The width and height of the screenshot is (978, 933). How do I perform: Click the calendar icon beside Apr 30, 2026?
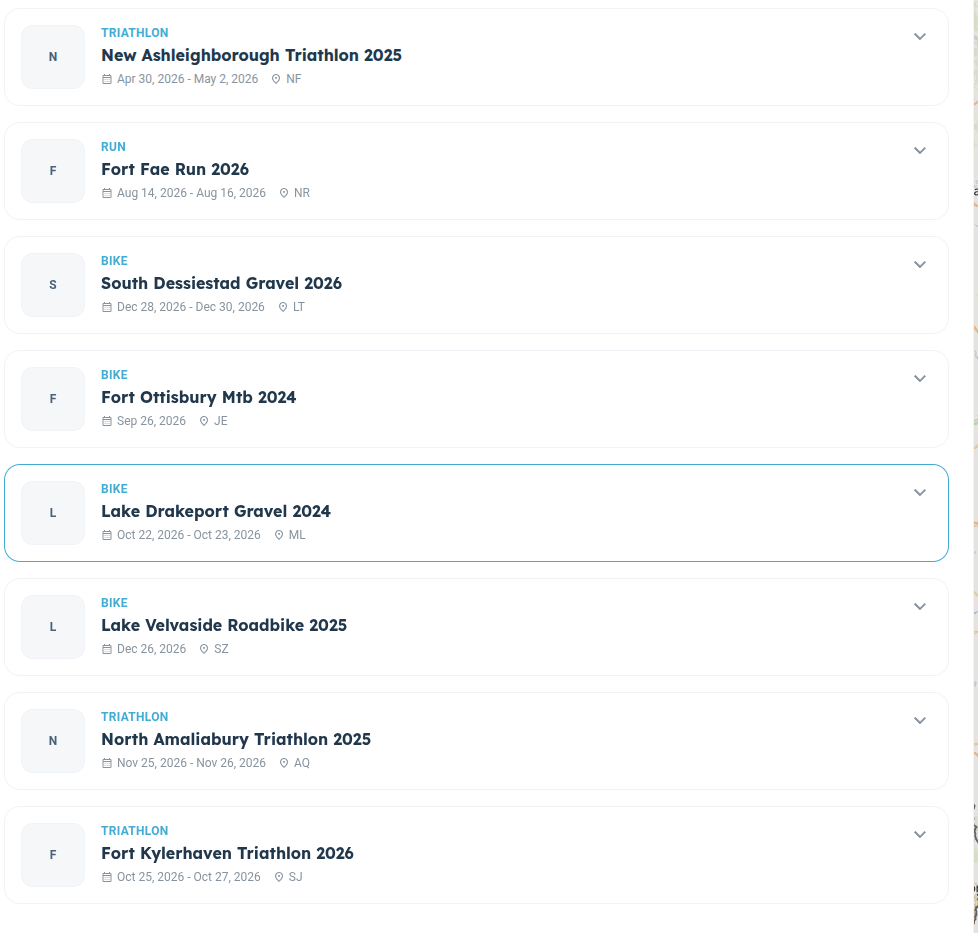coord(107,79)
